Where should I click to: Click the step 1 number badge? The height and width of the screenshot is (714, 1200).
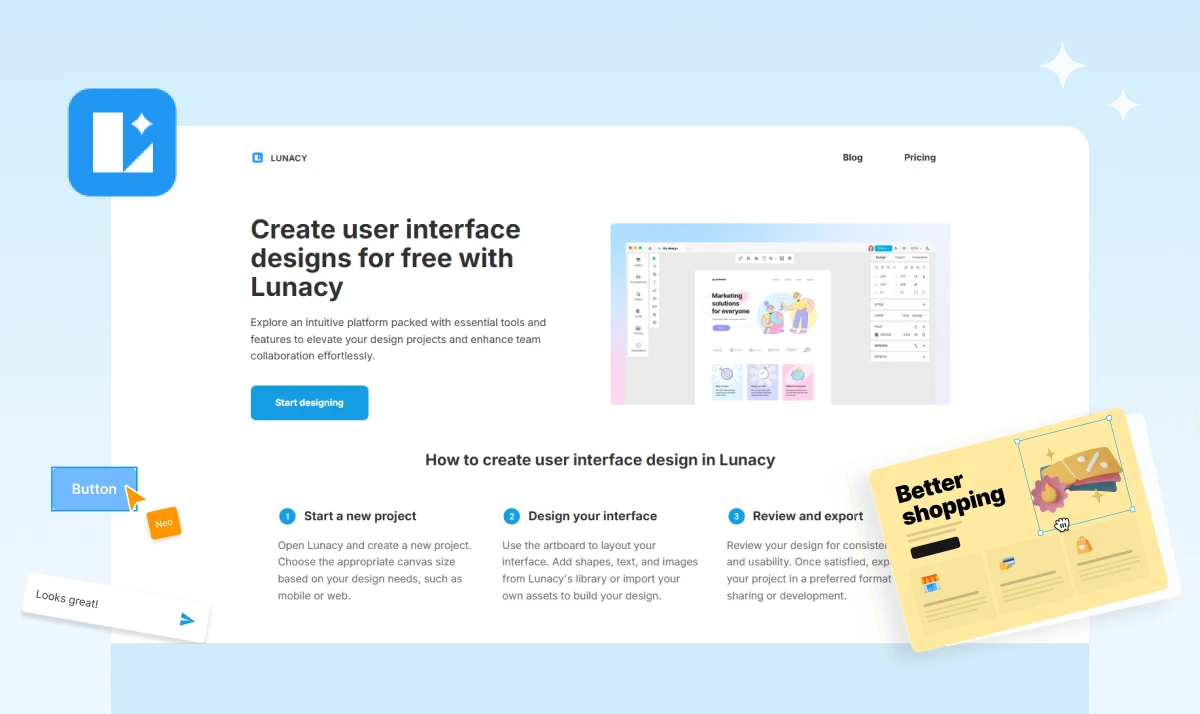(287, 516)
